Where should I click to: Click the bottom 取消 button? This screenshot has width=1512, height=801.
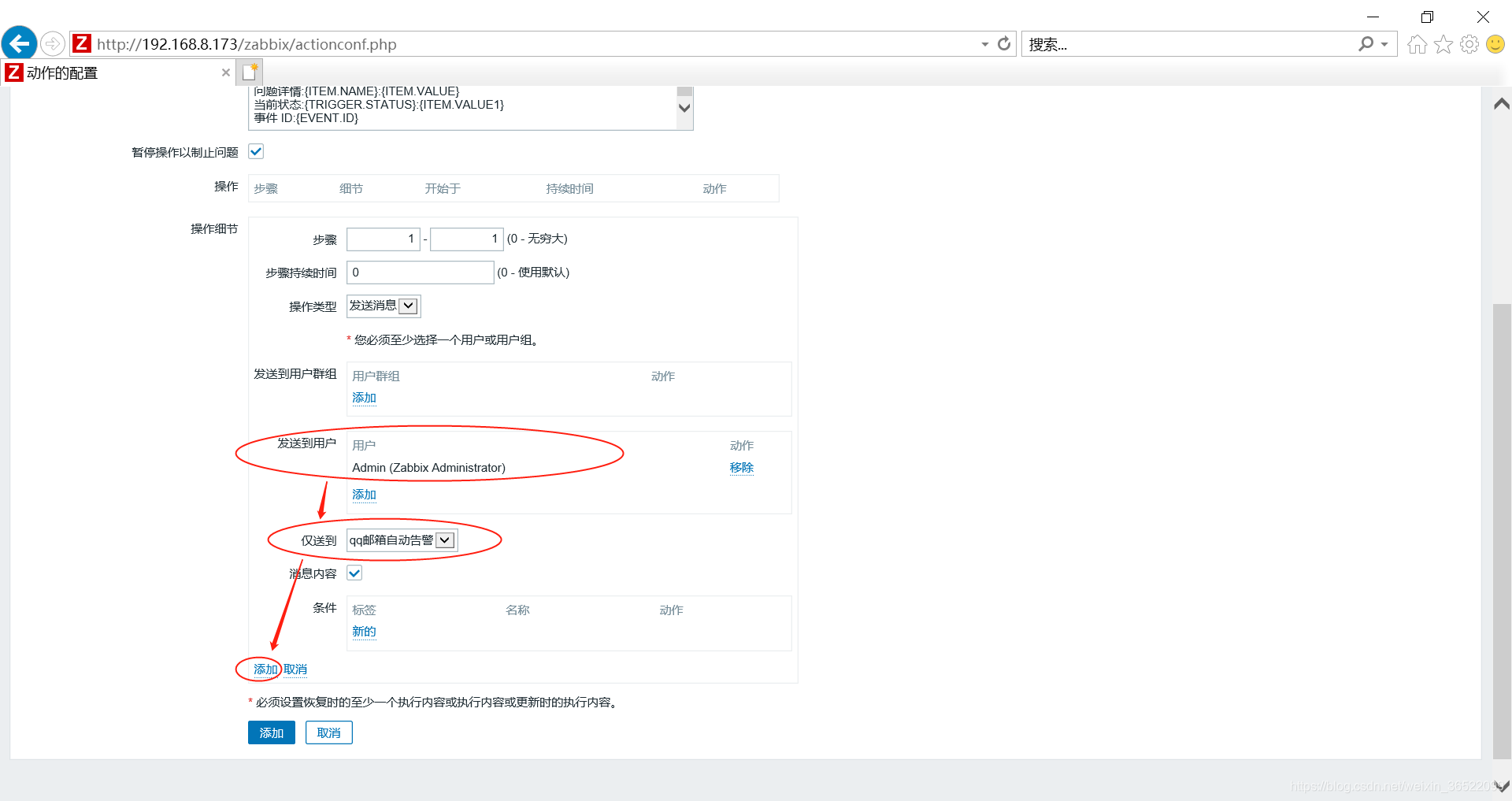coord(329,732)
